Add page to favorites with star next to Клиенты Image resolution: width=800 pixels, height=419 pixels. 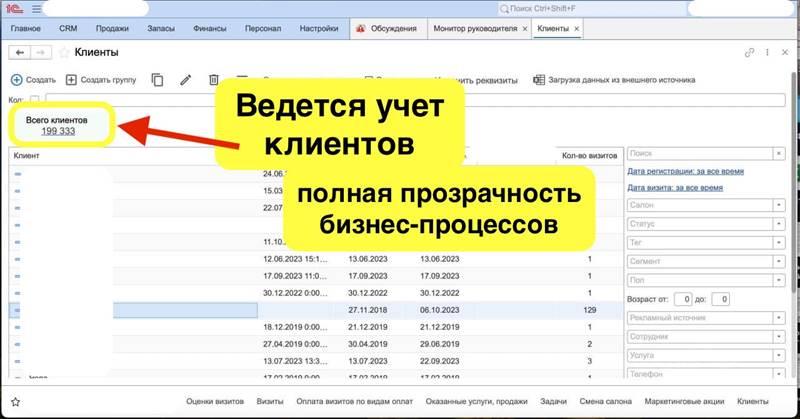pyautogui.click(x=65, y=51)
